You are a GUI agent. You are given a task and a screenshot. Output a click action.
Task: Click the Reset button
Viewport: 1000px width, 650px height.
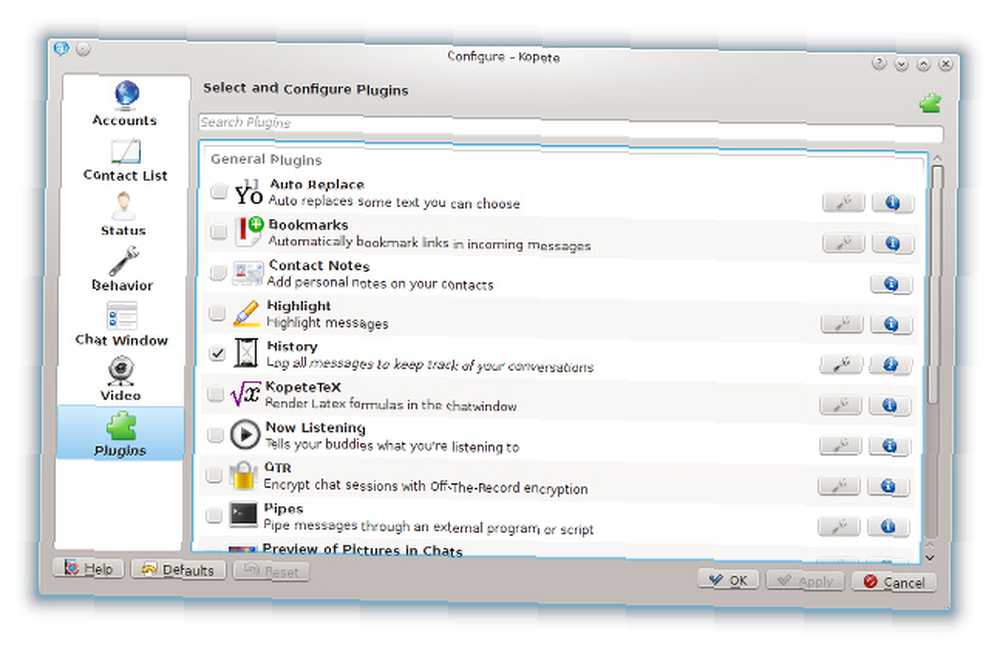(x=271, y=571)
